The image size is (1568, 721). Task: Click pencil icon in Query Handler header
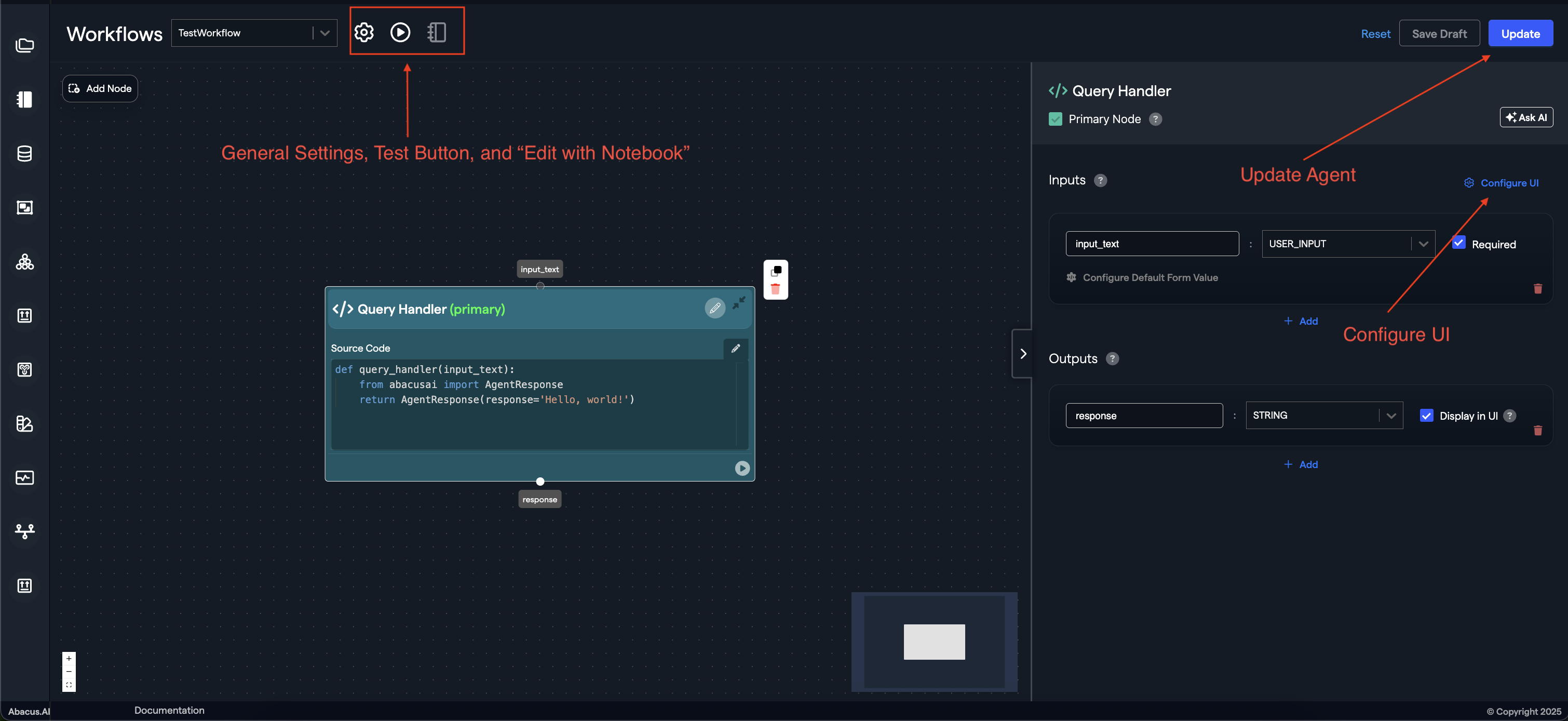(x=714, y=308)
